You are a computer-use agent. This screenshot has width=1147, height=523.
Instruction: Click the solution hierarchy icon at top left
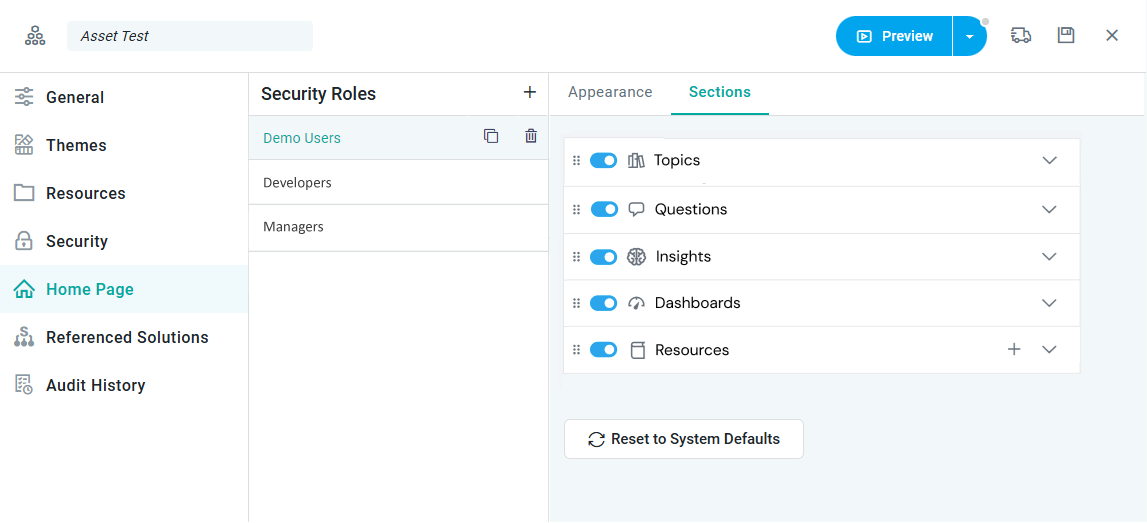(35, 36)
